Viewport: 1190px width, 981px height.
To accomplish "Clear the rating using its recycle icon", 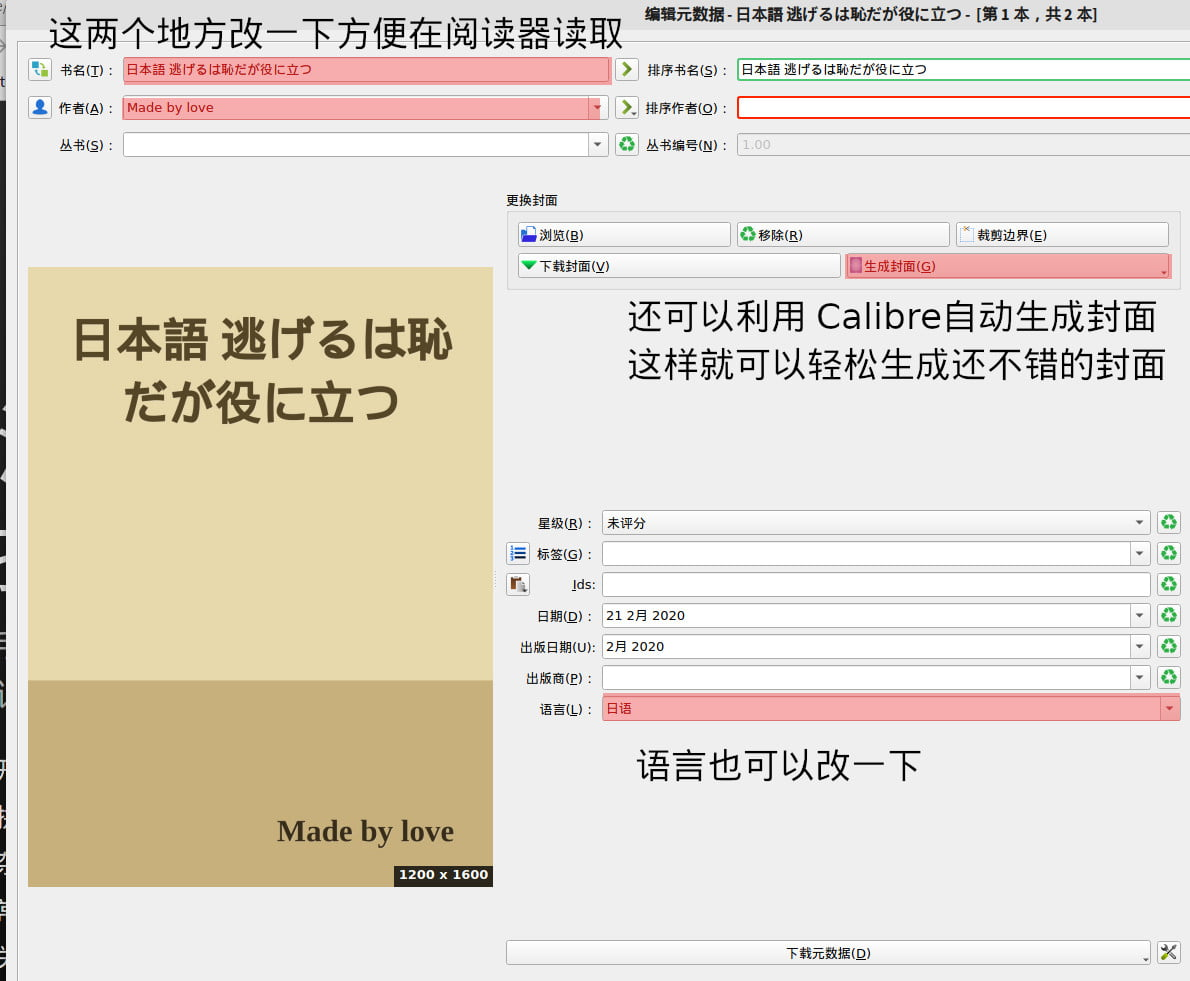I will pyautogui.click(x=1168, y=522).
